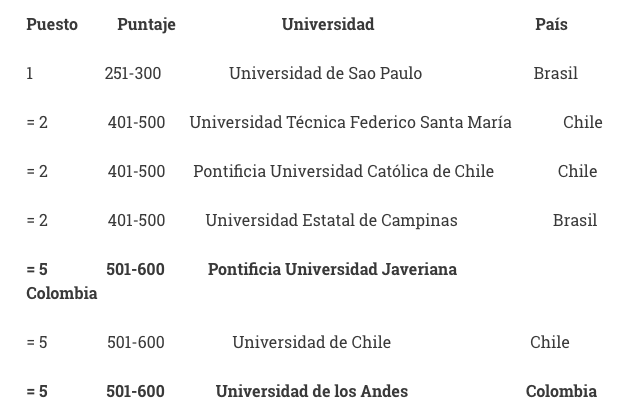Select Colombia in los Andes row
623x415 pixels.
click(561, 391)
